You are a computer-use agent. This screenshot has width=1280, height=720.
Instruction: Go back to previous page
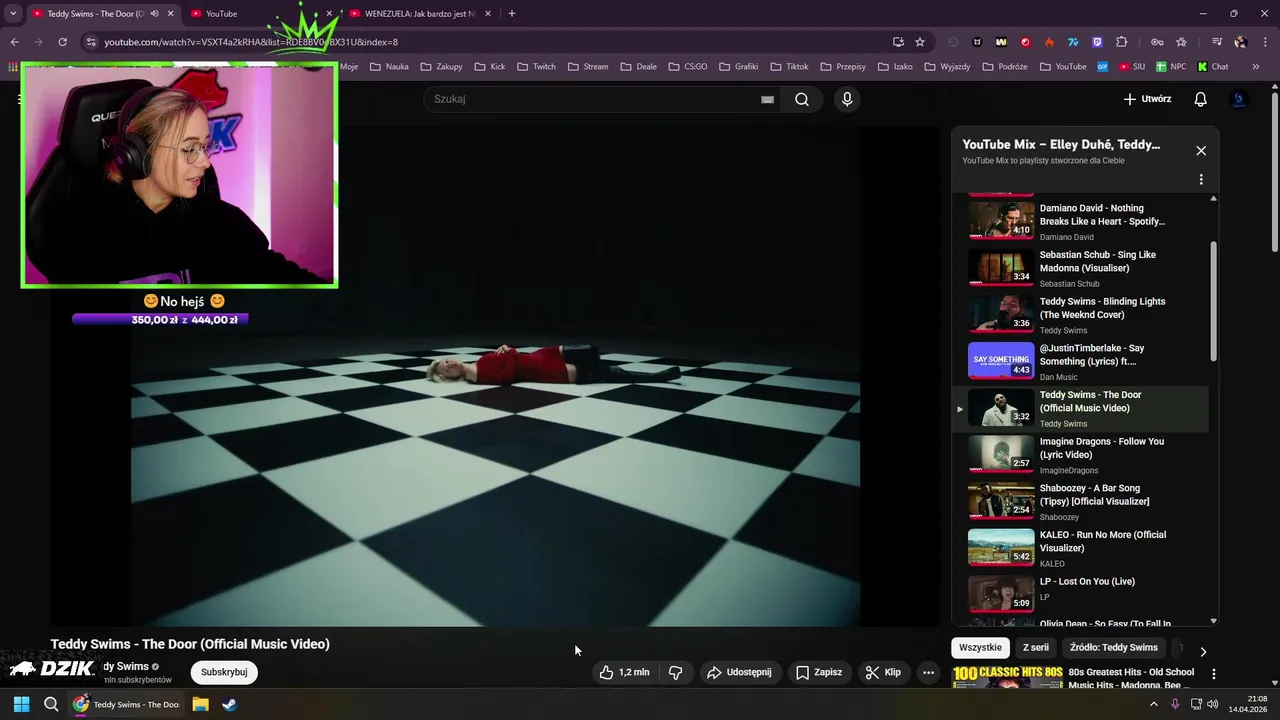14,42
